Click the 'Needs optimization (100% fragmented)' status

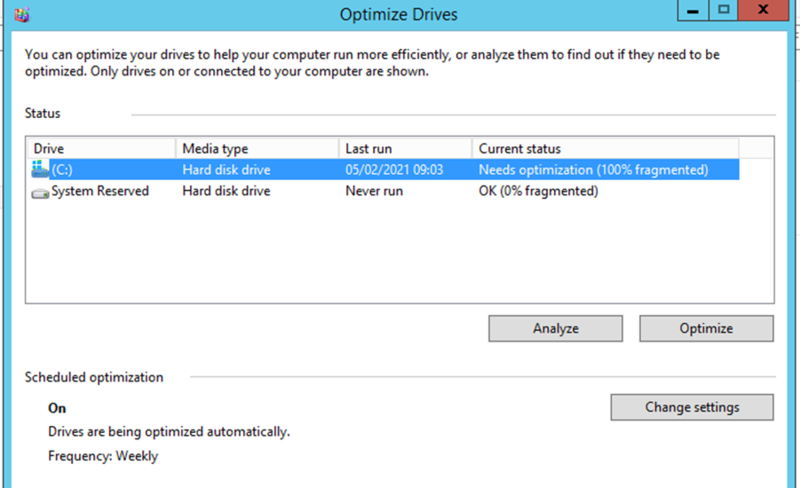pyautogui.click(x=593, y=169)
